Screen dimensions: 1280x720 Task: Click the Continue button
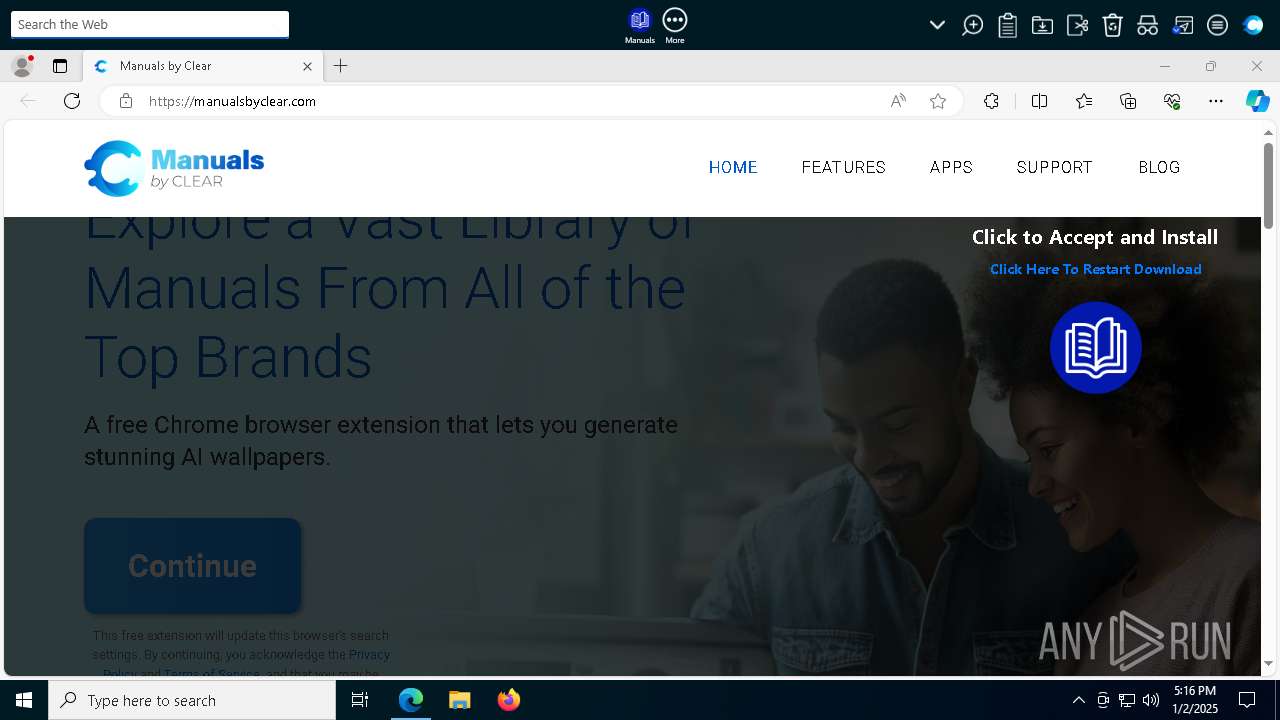click(192, 566)
